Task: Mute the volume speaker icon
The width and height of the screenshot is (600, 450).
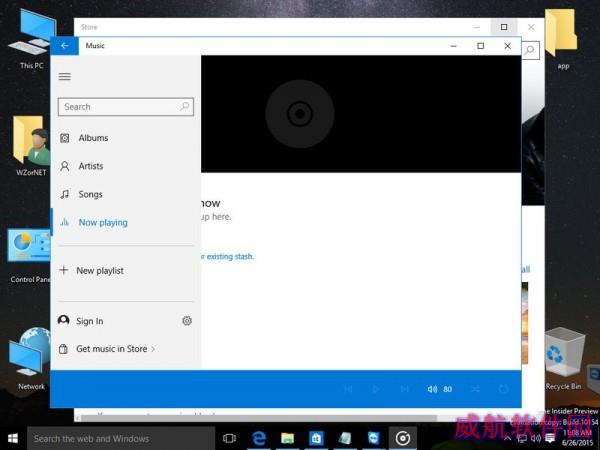Action: coord(432,389)
